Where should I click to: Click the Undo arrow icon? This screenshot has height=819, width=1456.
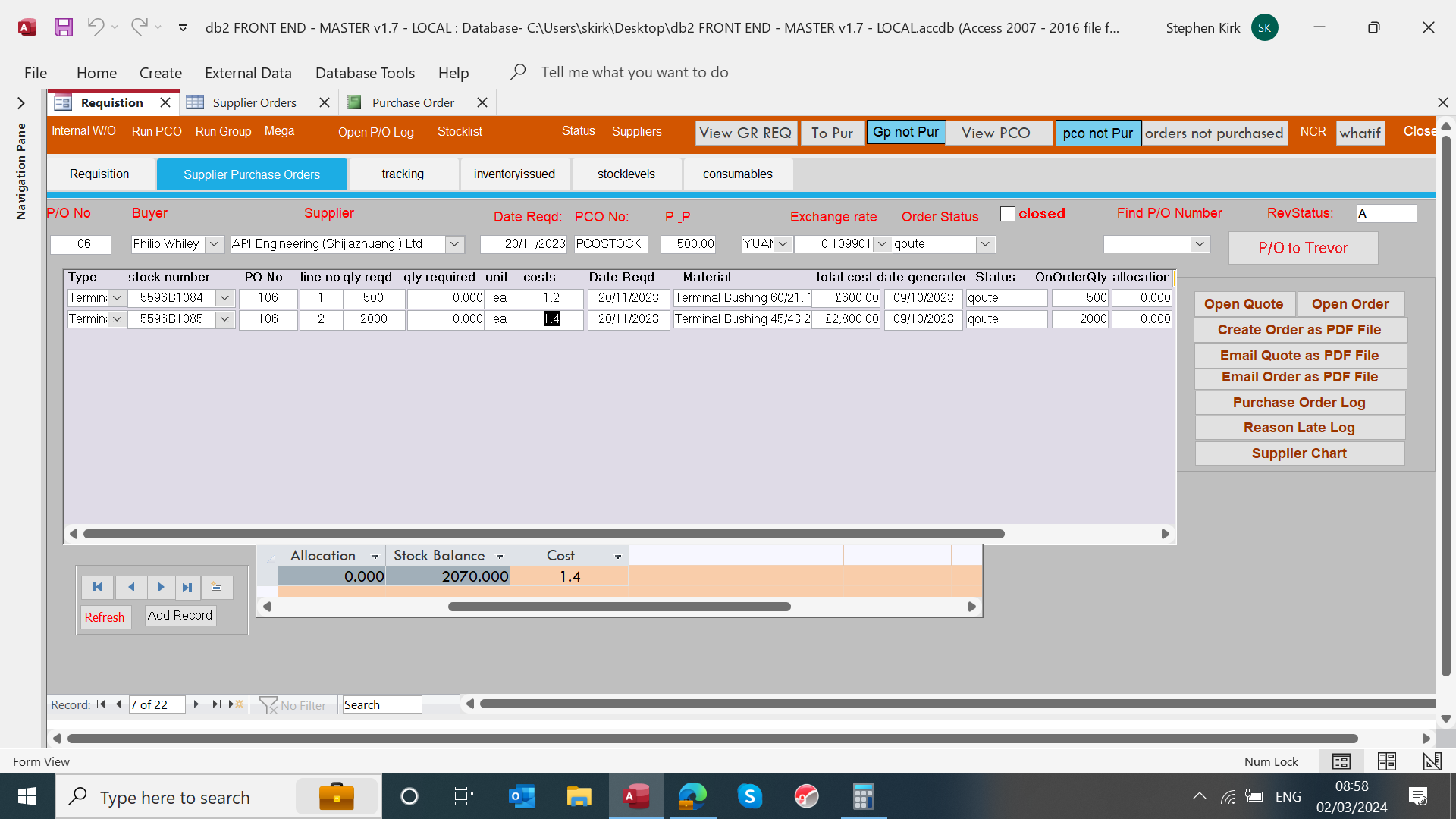pos(96,27)
